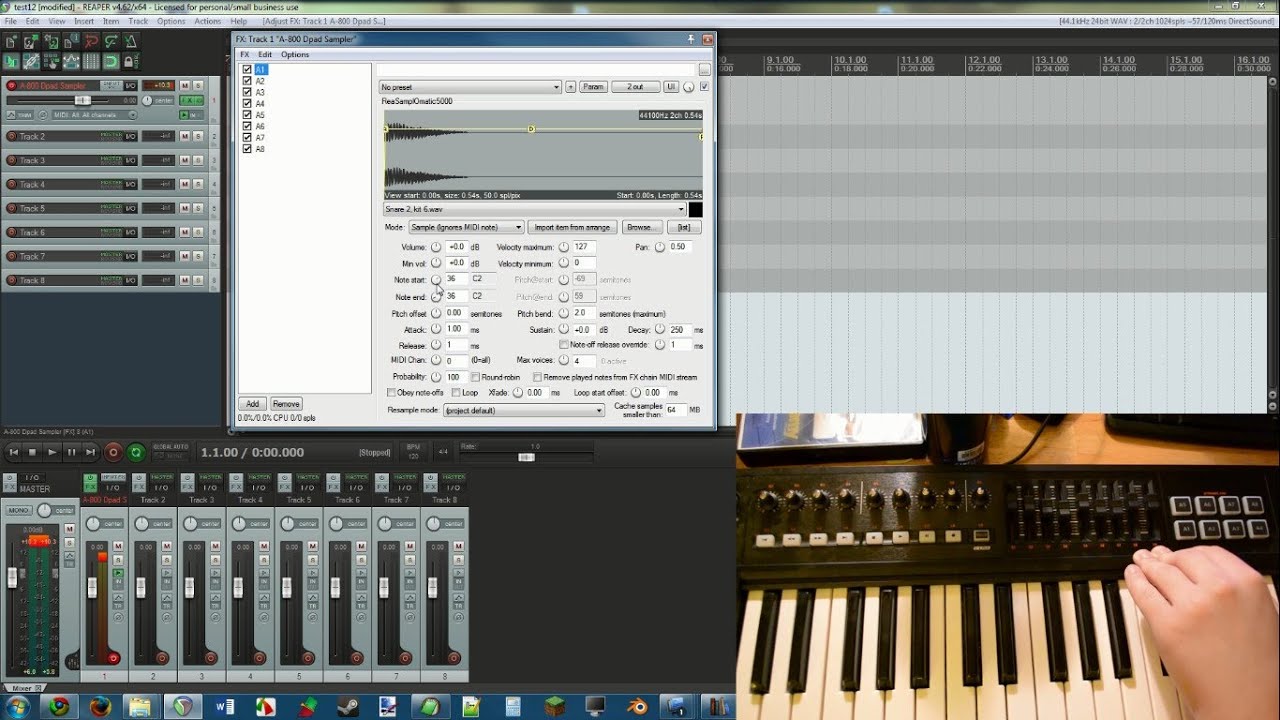Toggle the plugin bypass checkbox beside UI

tap(705, 87)
